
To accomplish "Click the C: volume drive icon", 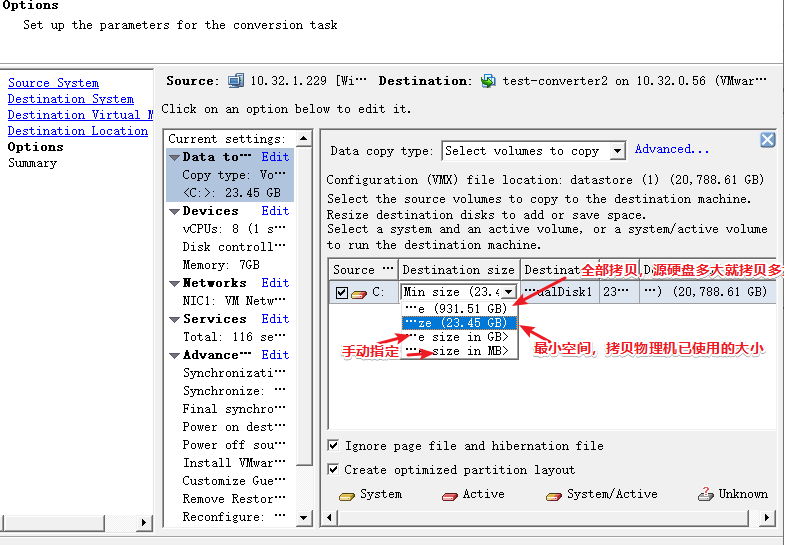I will point(359,293).
